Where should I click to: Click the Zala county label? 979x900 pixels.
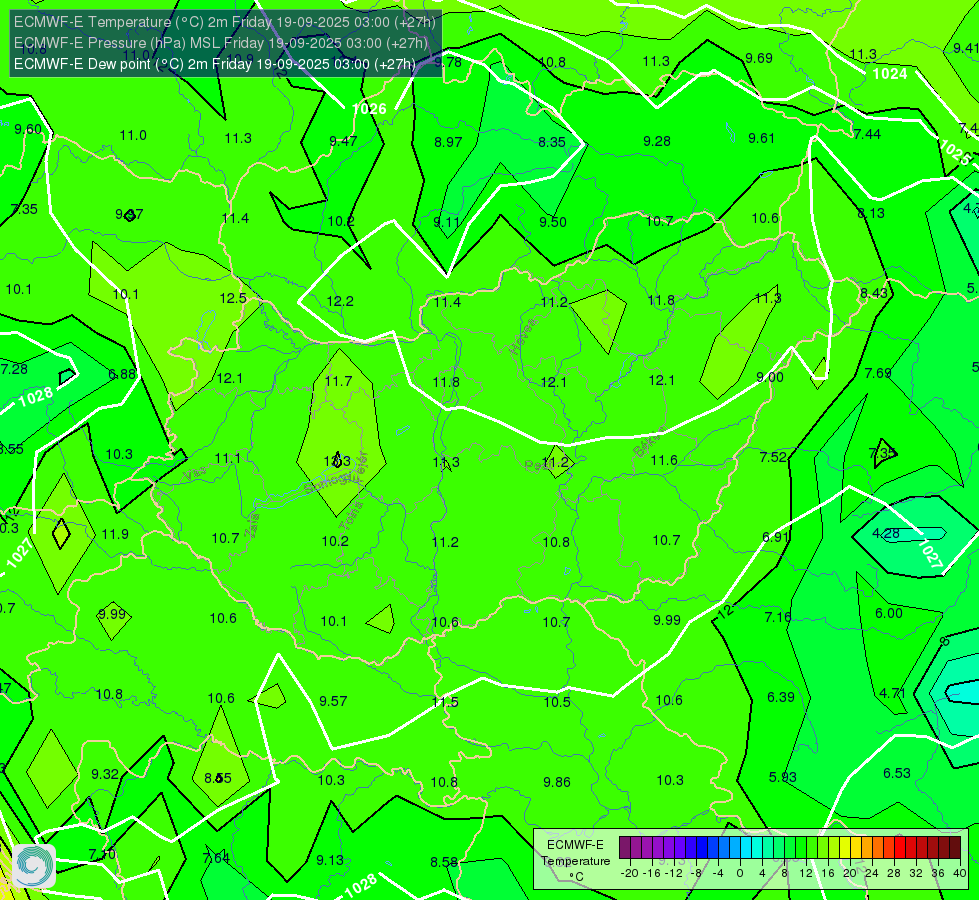pyautogui.click(x=251, y=528)
